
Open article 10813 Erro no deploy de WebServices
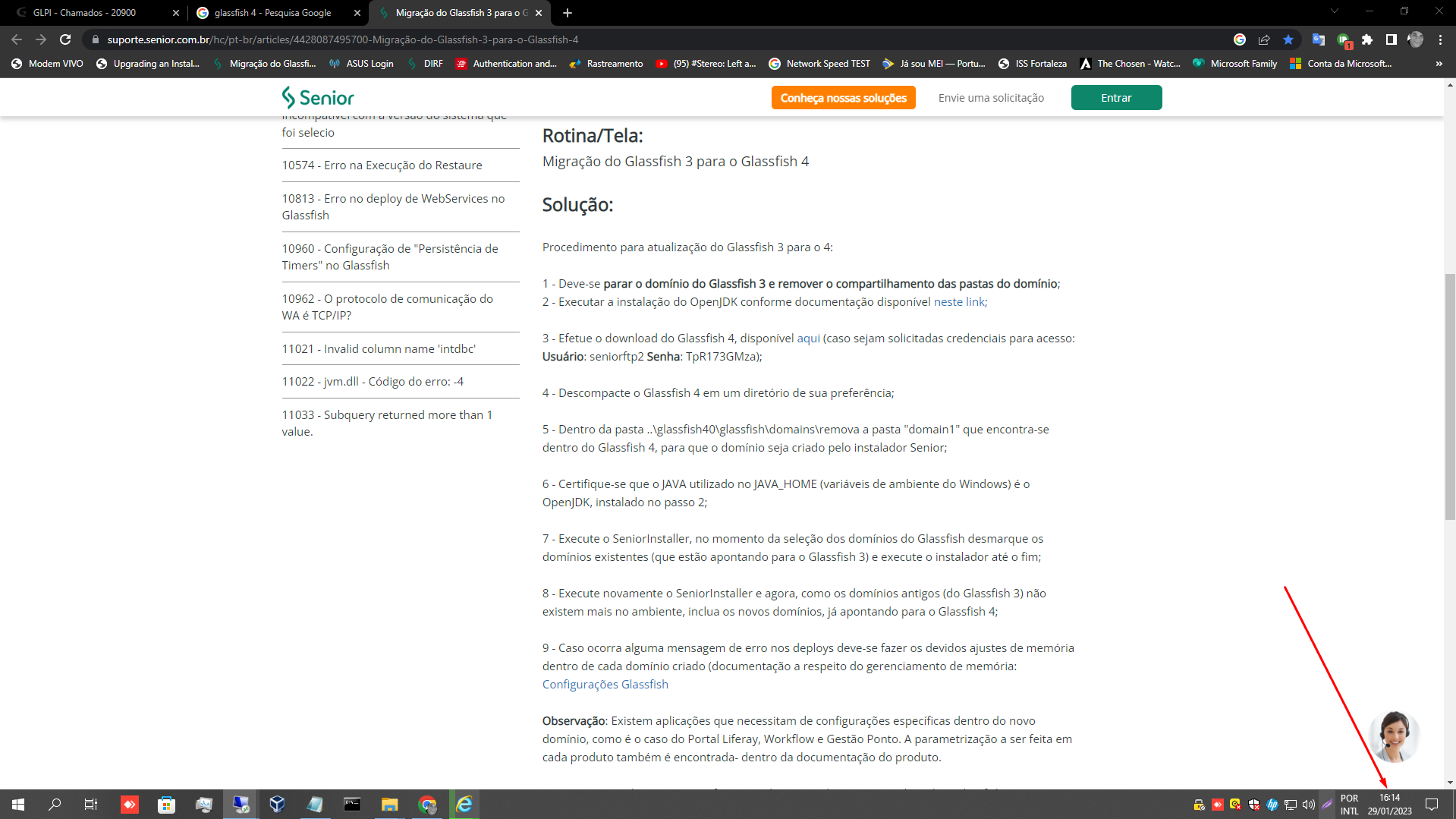(393, 206)
